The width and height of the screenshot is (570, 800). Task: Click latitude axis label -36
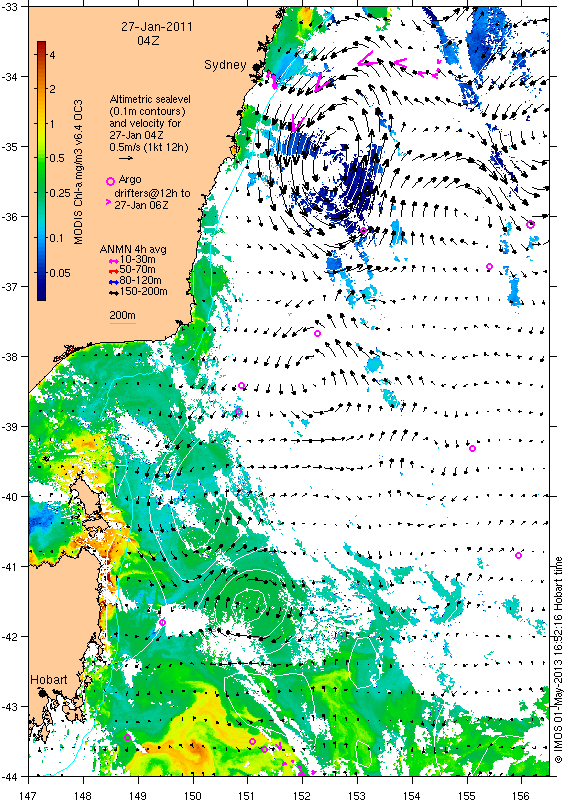point(10,216)
